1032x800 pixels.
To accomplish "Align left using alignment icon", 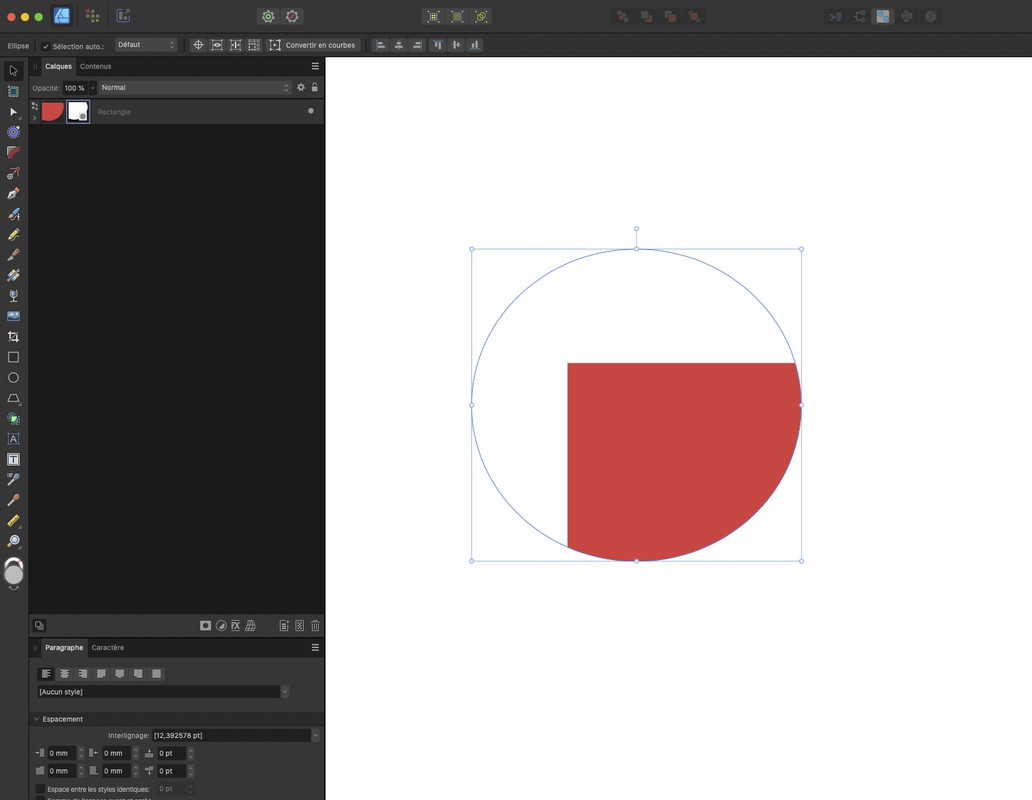I will click(x=380, y=45).
